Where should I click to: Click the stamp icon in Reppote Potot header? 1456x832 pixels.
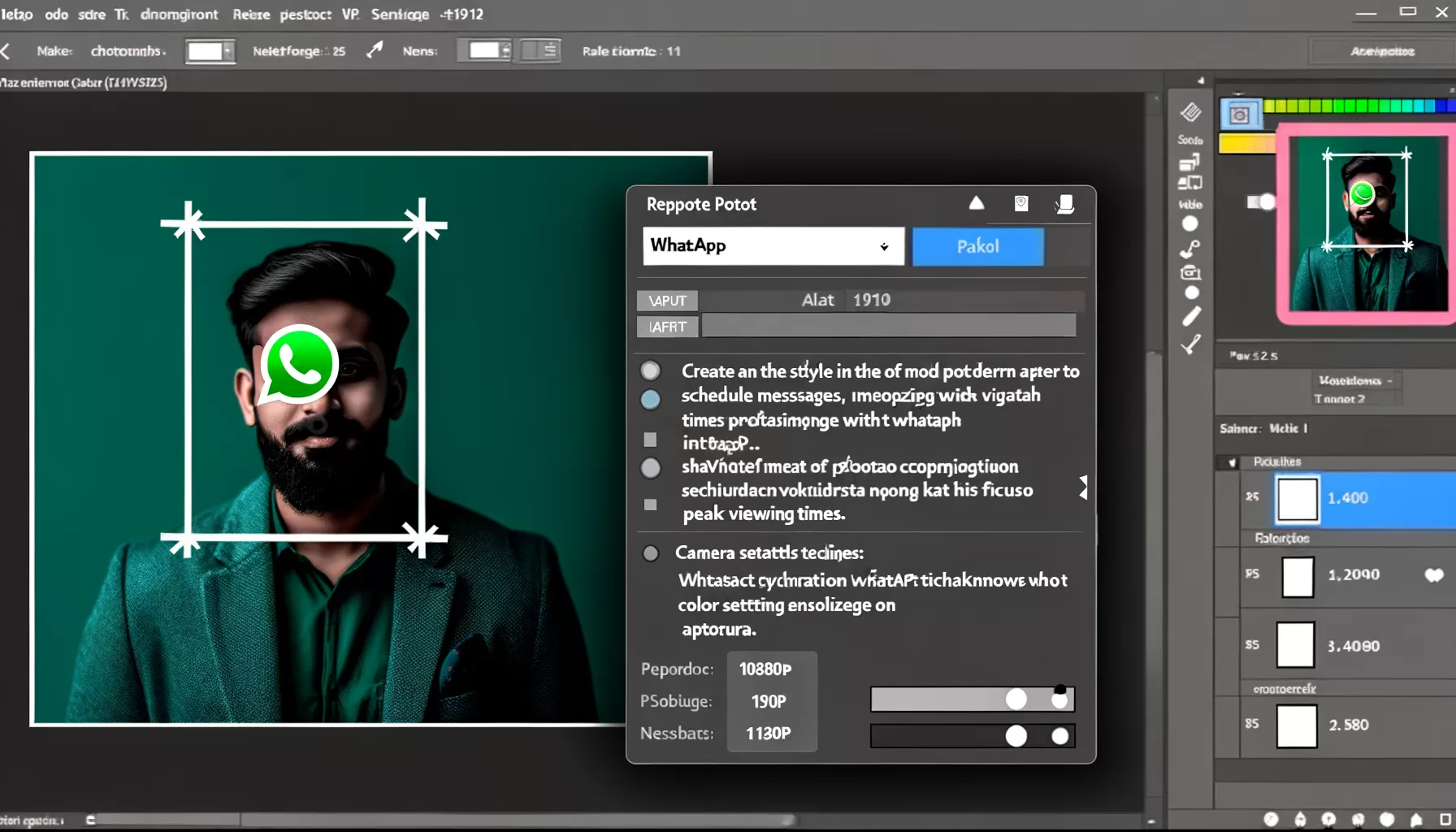coord(1064,204)
